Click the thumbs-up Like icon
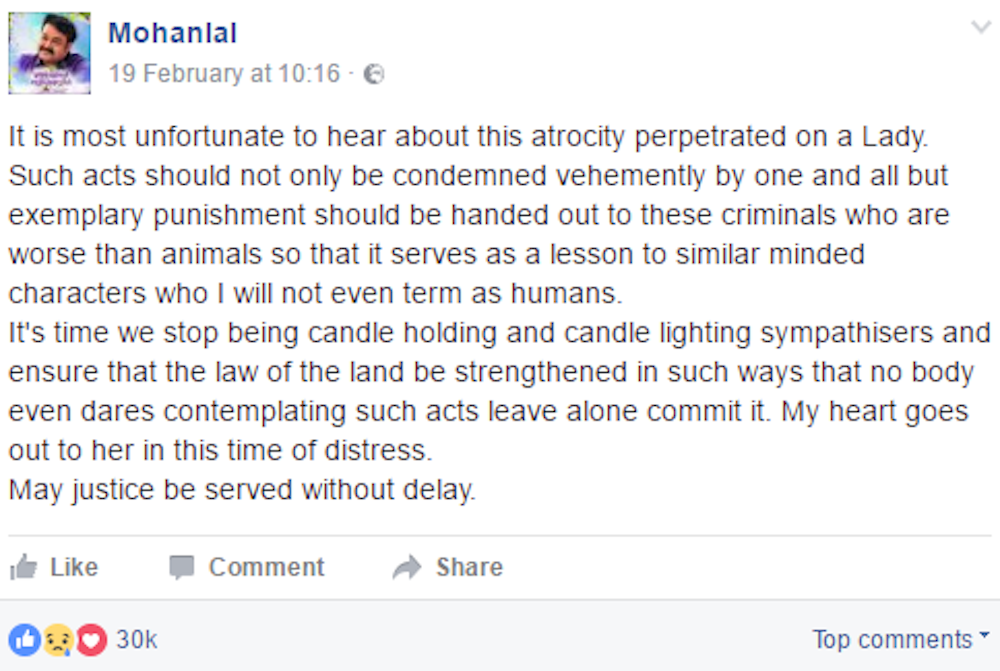This screenshot has width=1000, height=671. click(24, 567)
